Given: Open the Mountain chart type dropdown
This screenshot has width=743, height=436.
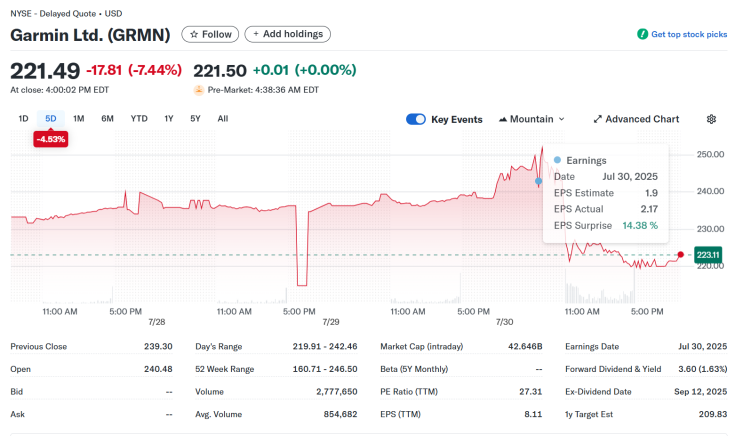Looking at the screenshot, I should point(532,119).
